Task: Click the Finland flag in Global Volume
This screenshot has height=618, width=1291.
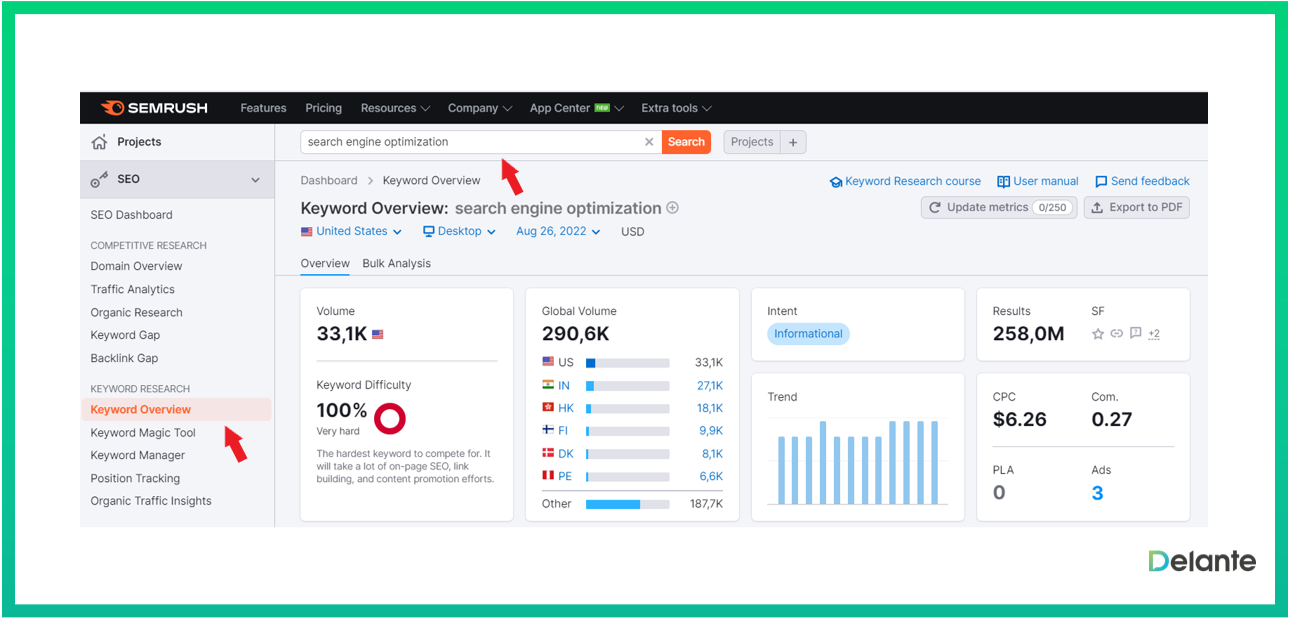Action: (548, 430)
